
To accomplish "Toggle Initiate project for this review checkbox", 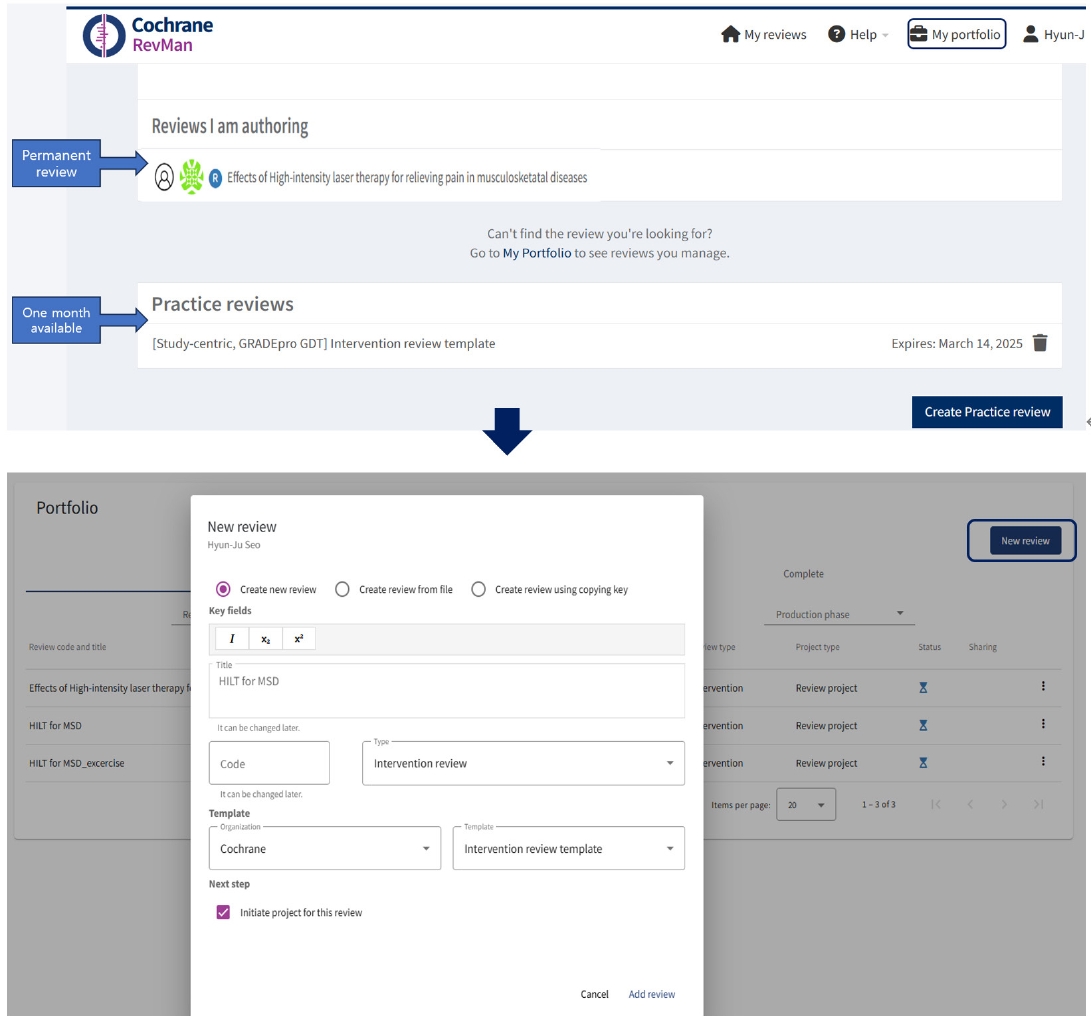I will [223, 912].
